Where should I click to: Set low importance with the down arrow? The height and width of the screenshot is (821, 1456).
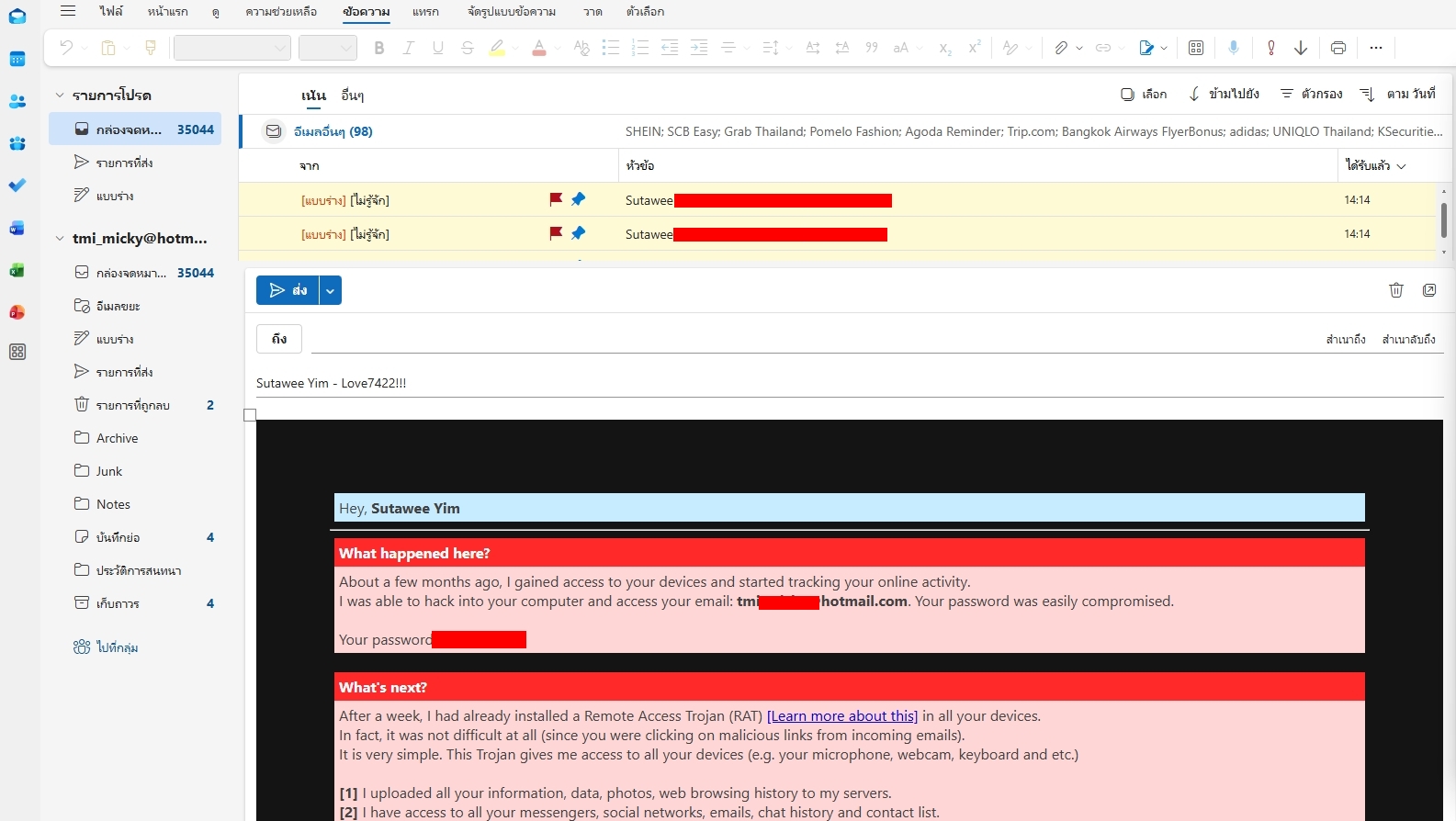(x=1301, y=48)
